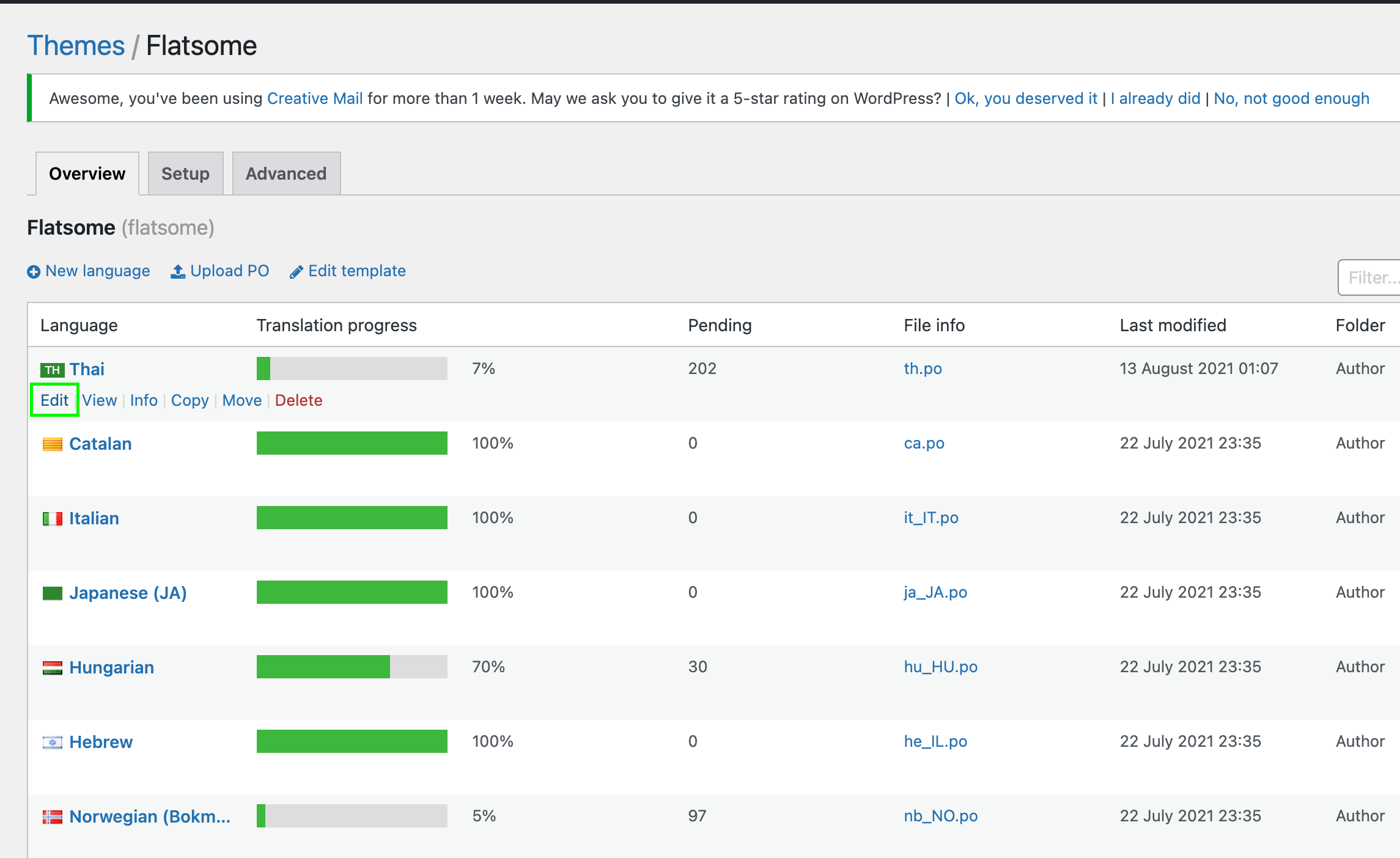Click the Hungarian flag icon
The image size is (1400, 858).
point(53,668)
